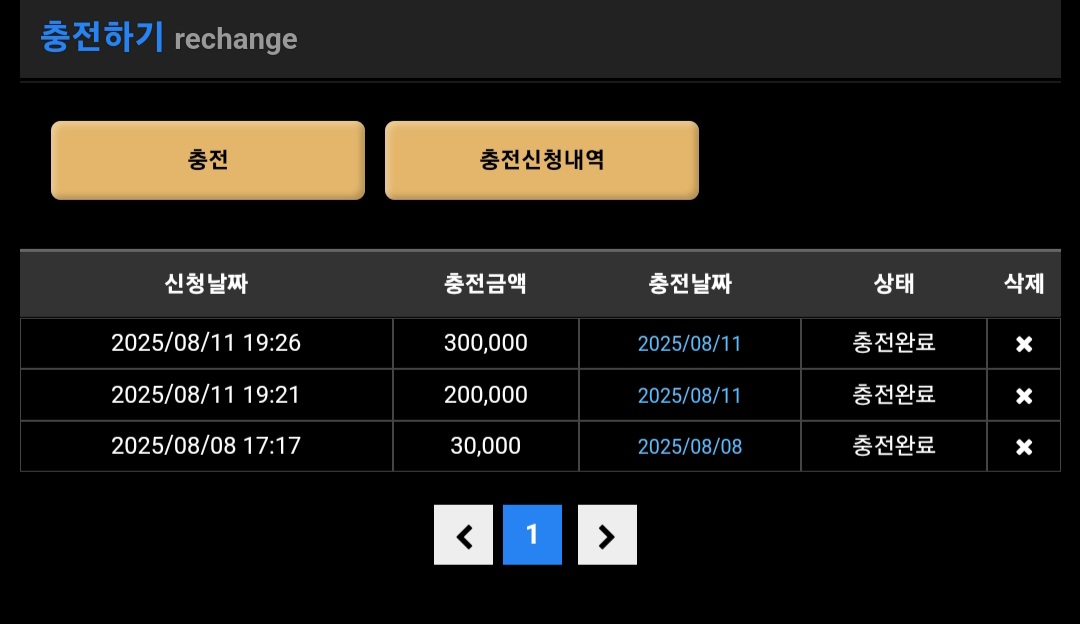This screenshot has height=624, width=1080.
Task: Go to next page arrow
Action: (607, 535)
